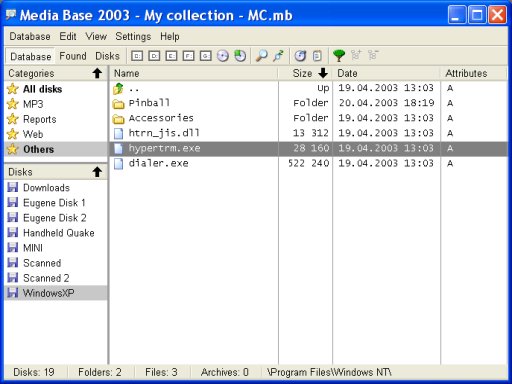
Task: Click the floppy icon next to Downloads
Action: (13, 187)
